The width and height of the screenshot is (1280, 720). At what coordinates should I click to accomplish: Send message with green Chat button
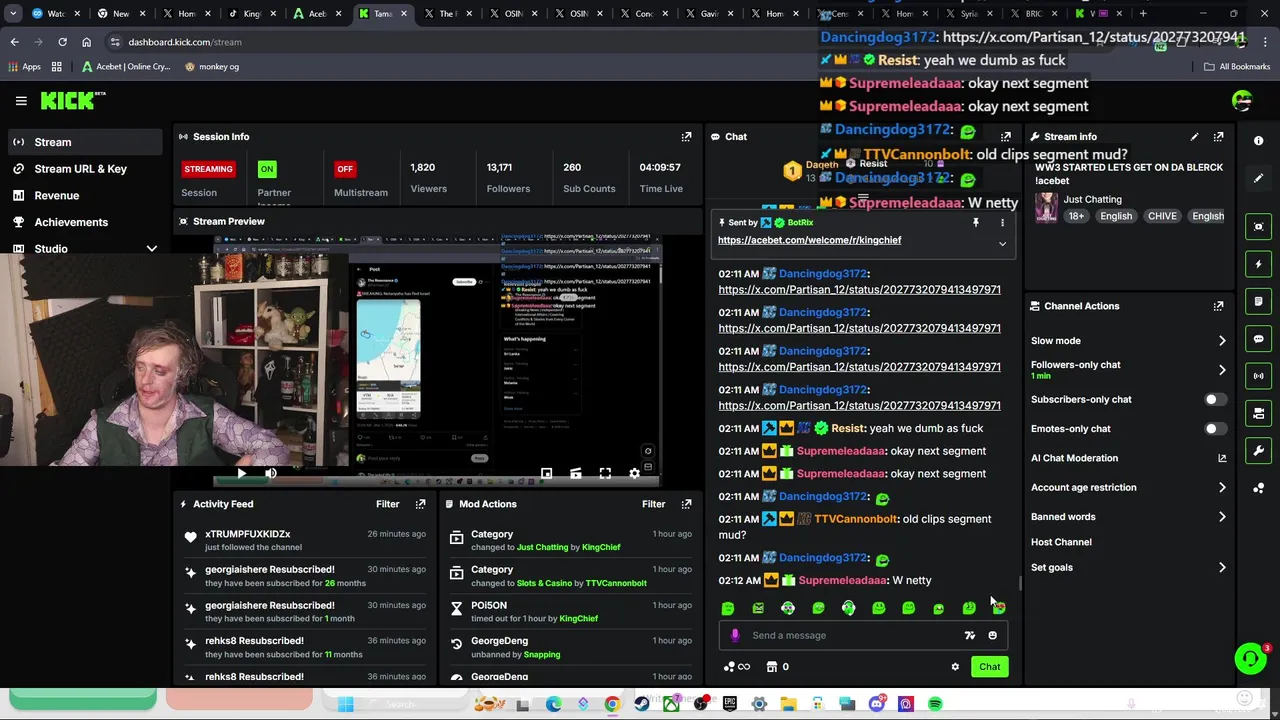989,667
